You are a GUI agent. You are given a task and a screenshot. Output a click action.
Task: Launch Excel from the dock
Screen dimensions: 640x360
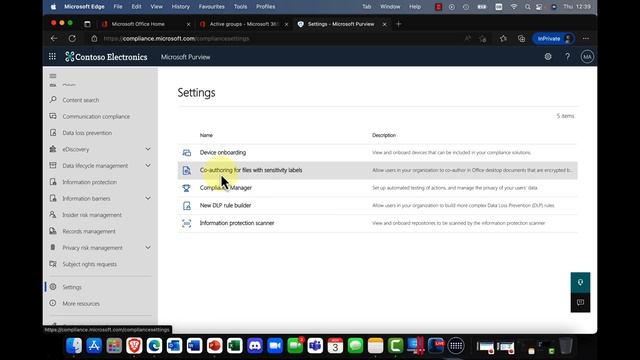(235, 346)
